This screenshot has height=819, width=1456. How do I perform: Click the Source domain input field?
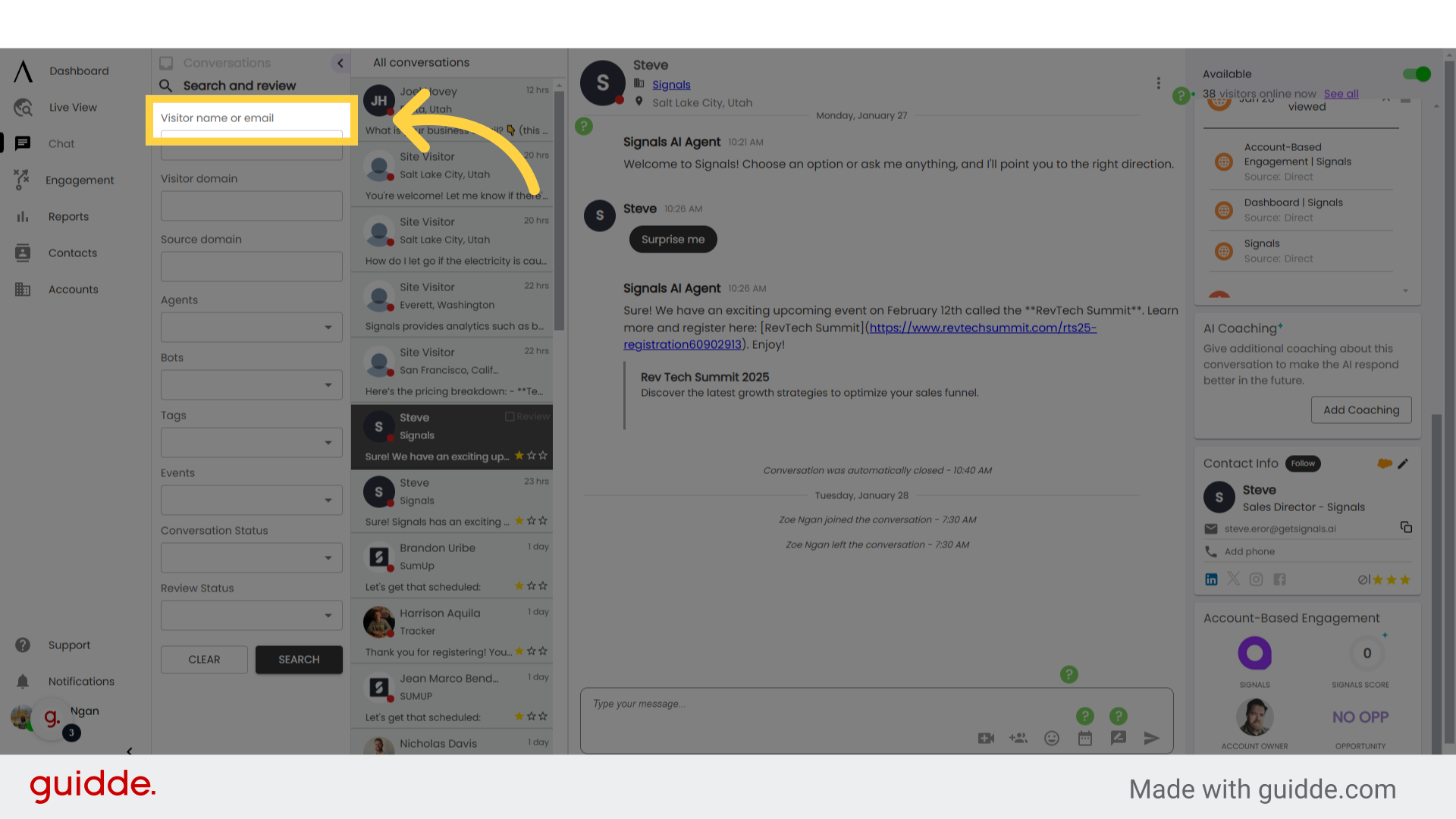coord(252,266)
